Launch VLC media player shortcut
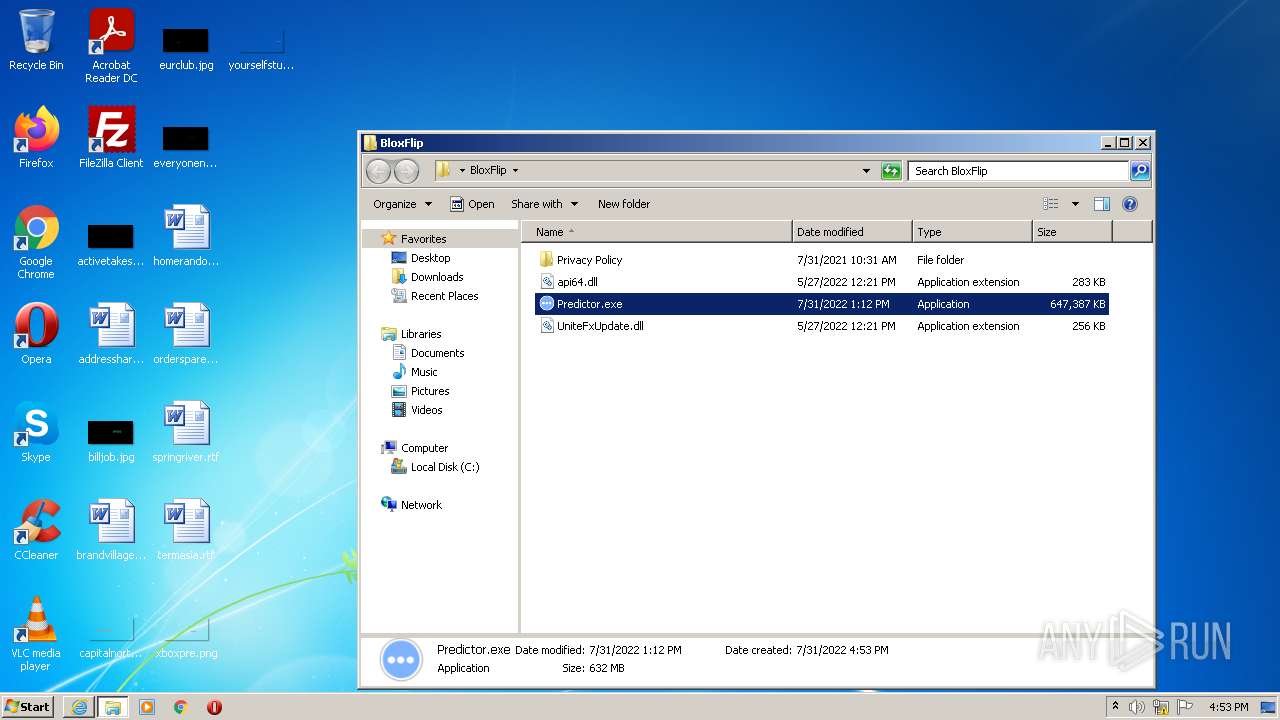This screenshot has height=720, width=1280. tap(36, 634)
